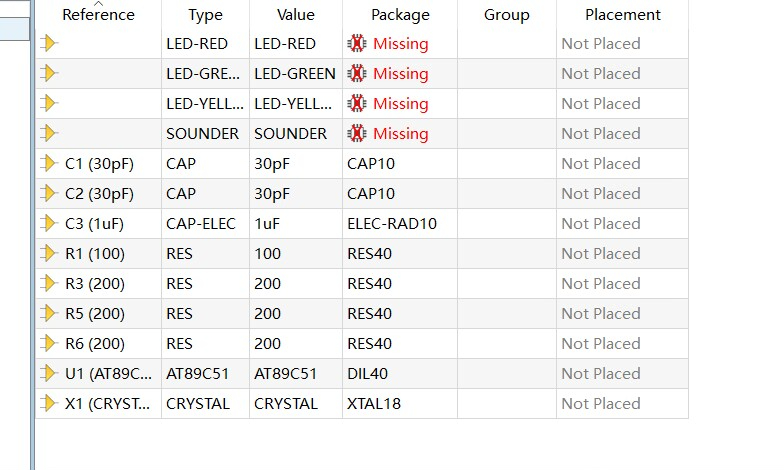
Task: Click the component icon in the LED-RED row
Action: pyautogui.click(x=48, y=44)
